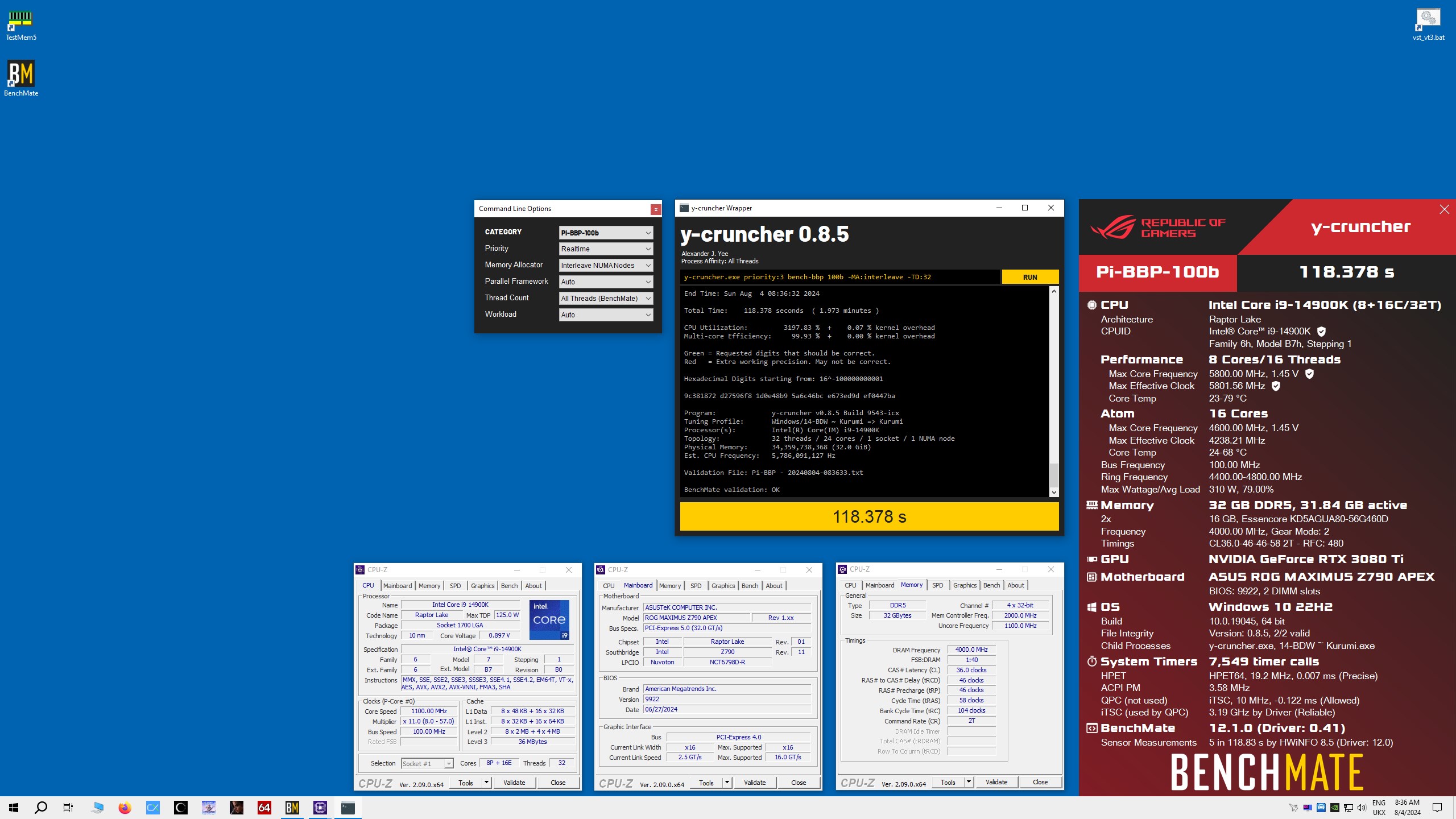Switch to Memory tab in first CPU-Z
This screenshot has height=819, width=1456.
(429, 586)
